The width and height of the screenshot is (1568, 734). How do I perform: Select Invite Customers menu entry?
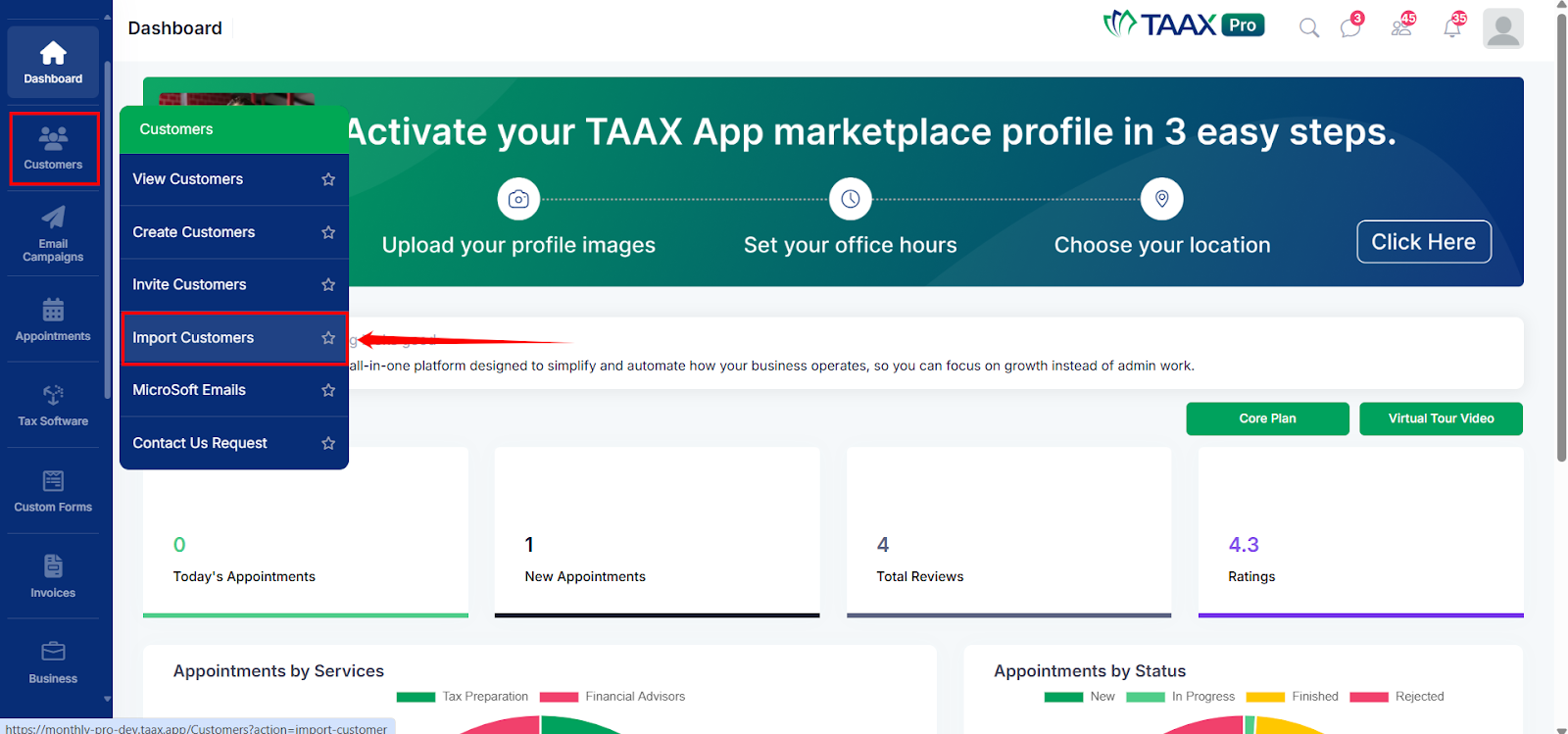234,285
